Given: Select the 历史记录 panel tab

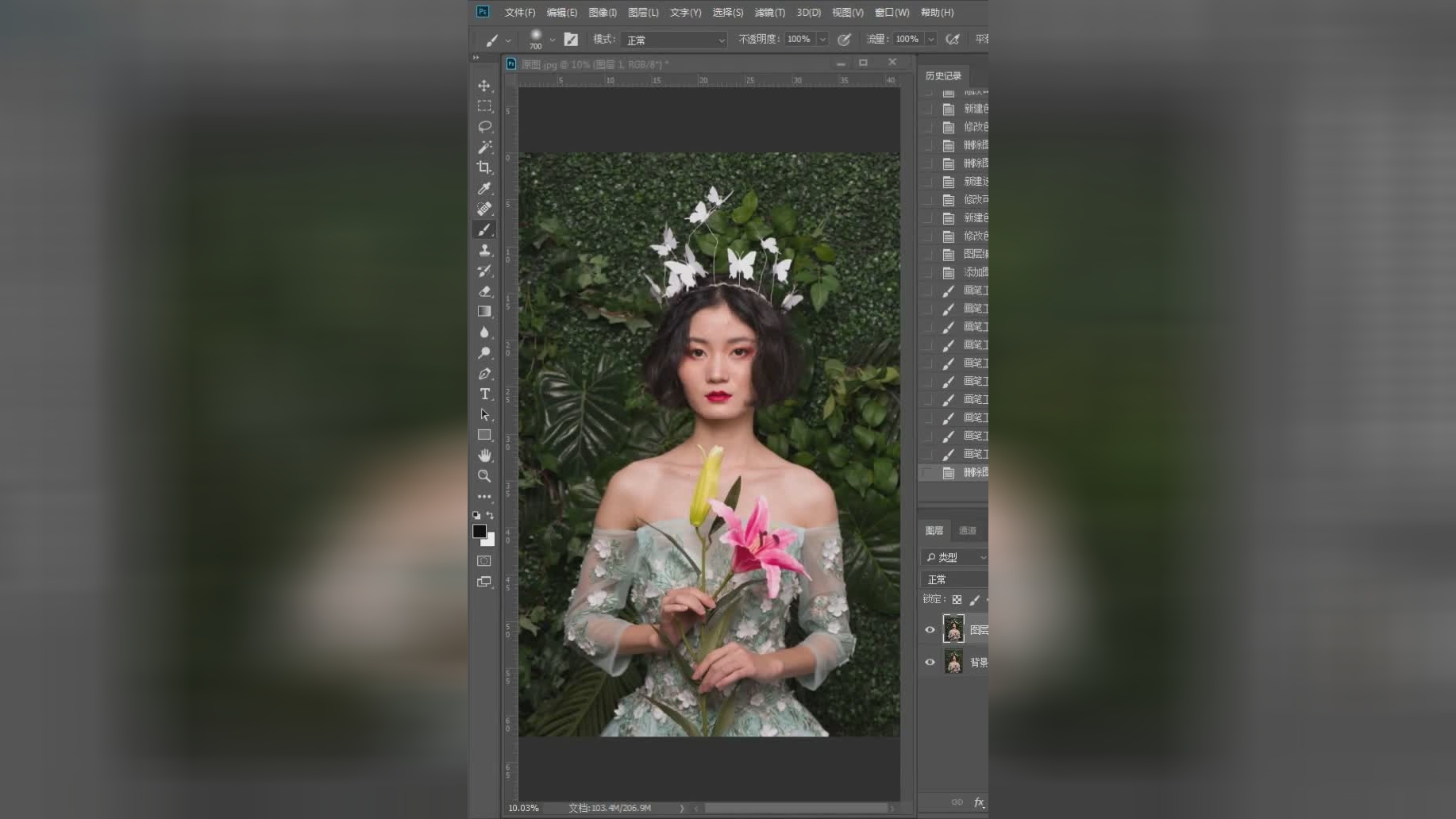Looking at the screenshot, I should 943,76.
